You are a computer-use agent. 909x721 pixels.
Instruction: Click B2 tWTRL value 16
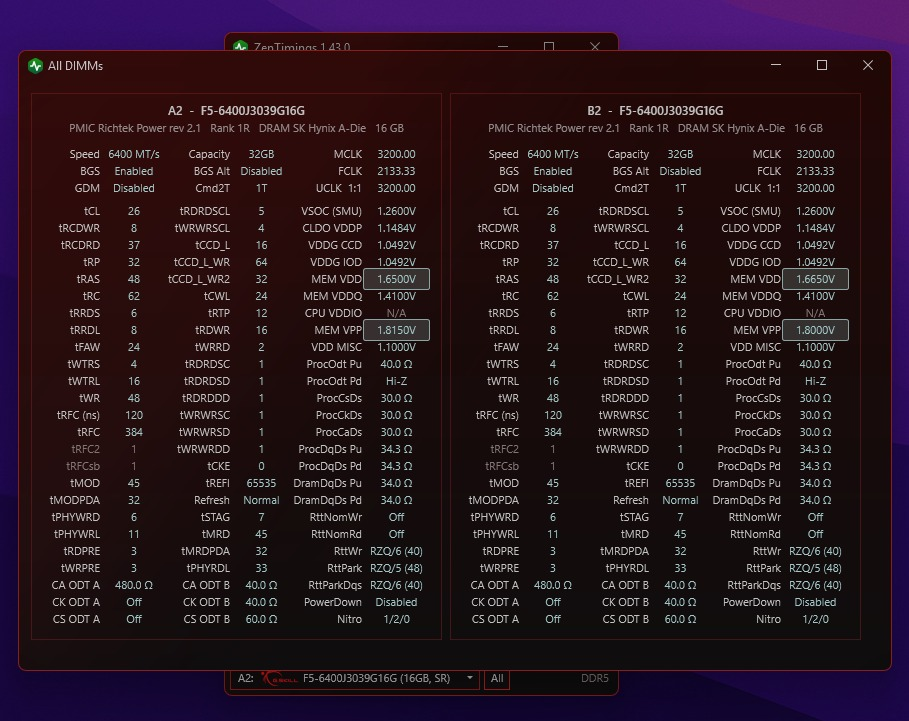[552, 381]
